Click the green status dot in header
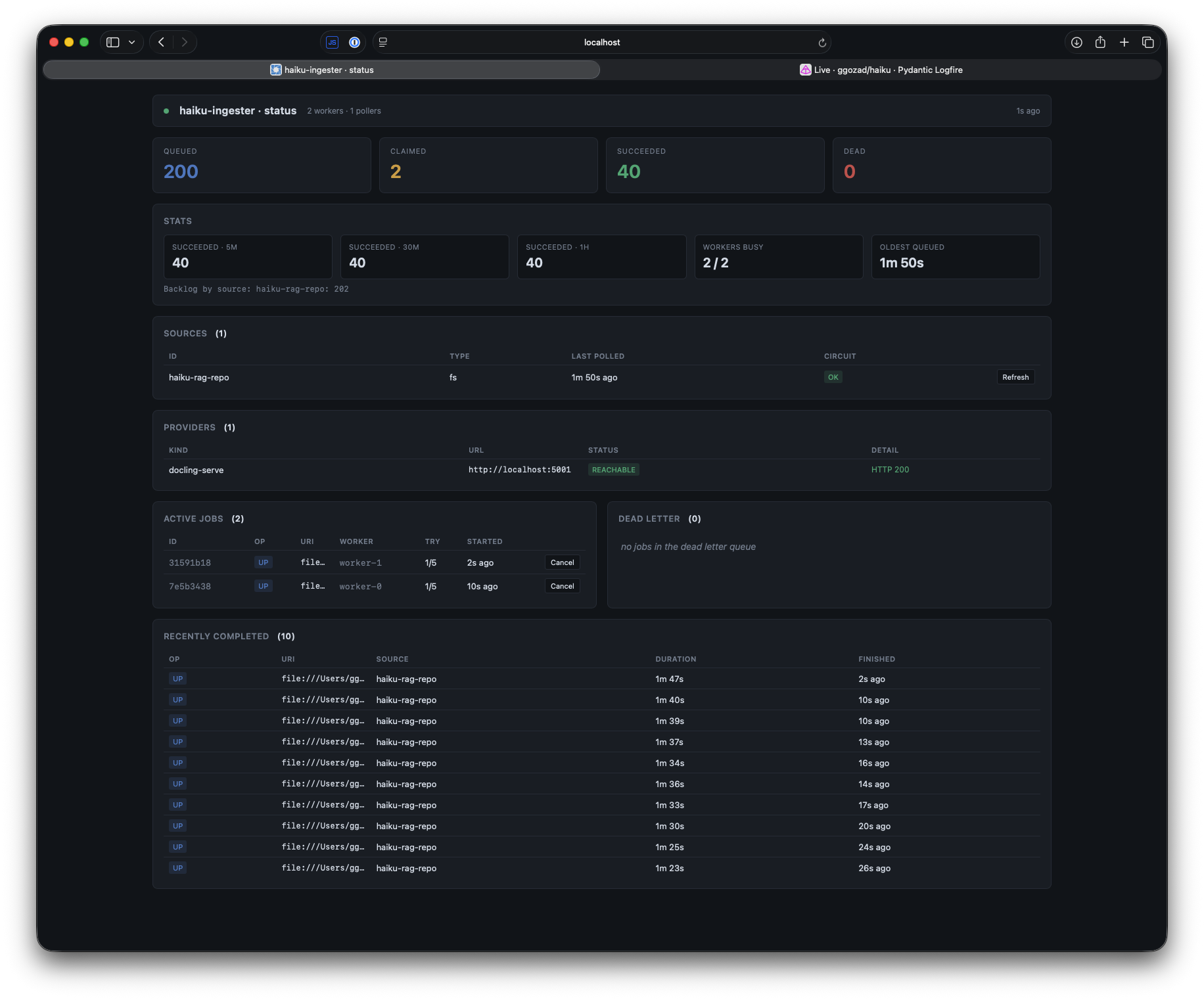1204x1000 pixels. click(x=166, y=111)
